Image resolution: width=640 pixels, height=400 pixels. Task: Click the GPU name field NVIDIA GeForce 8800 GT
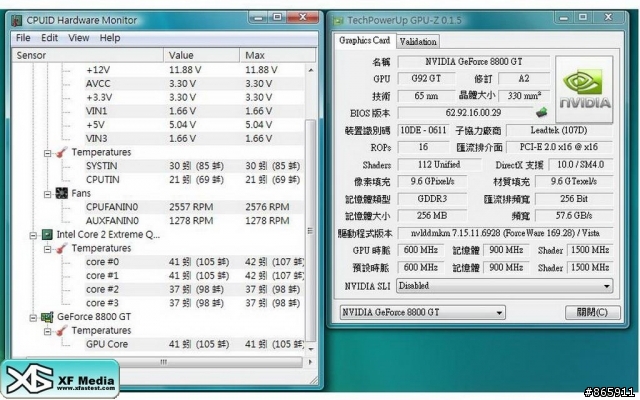pos(473,62)
